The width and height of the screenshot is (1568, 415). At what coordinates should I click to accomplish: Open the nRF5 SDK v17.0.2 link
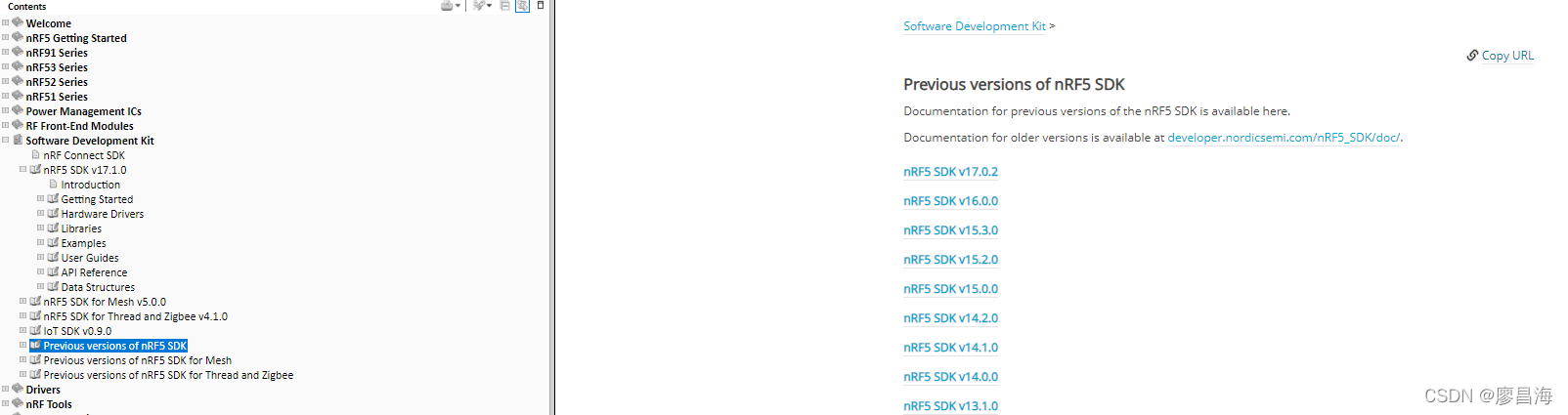950,172
